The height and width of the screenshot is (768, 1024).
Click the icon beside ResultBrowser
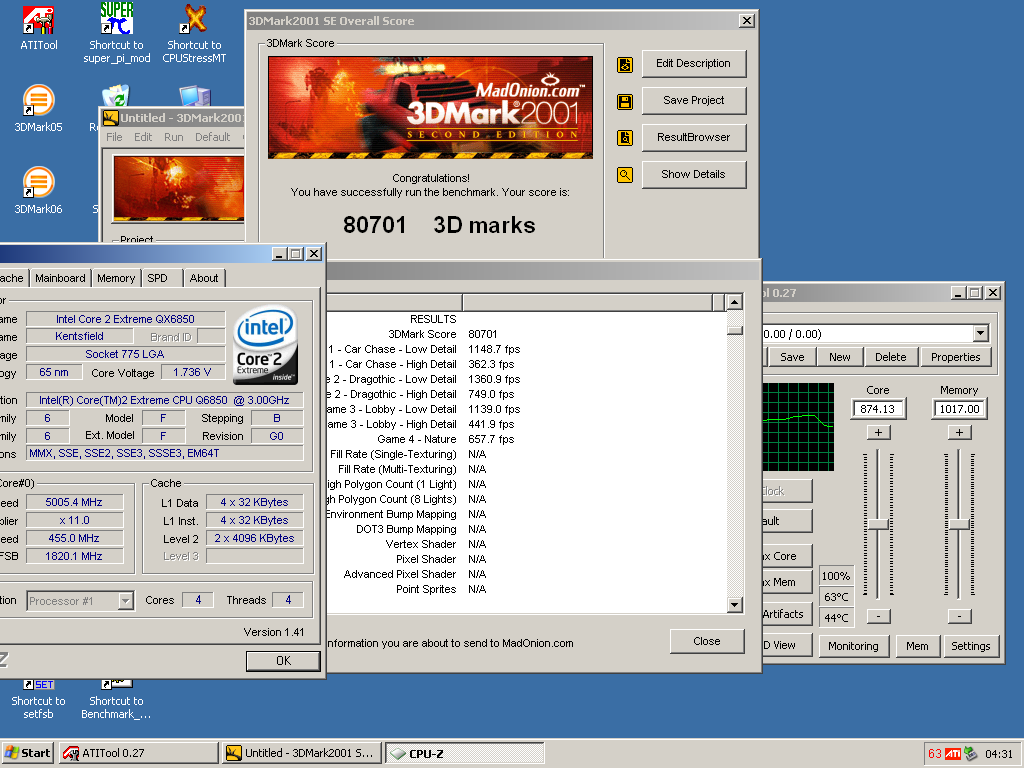coord(625,138)
